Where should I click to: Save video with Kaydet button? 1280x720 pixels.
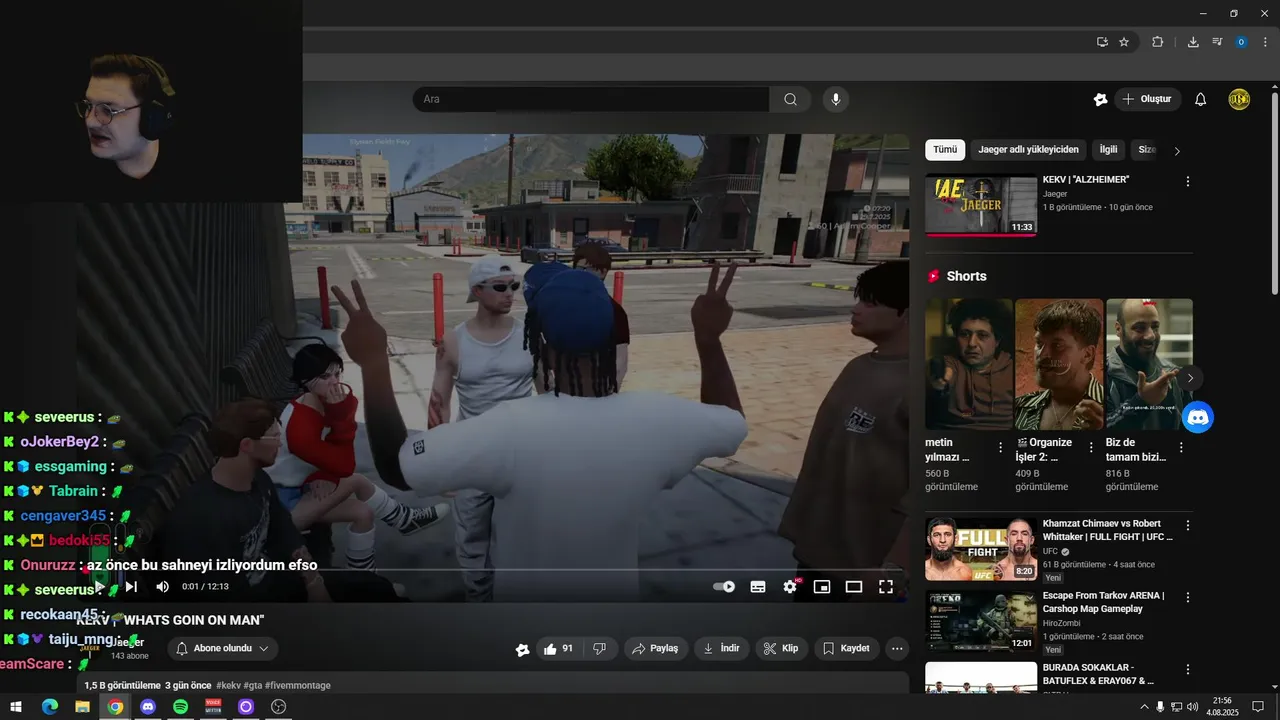846,648
